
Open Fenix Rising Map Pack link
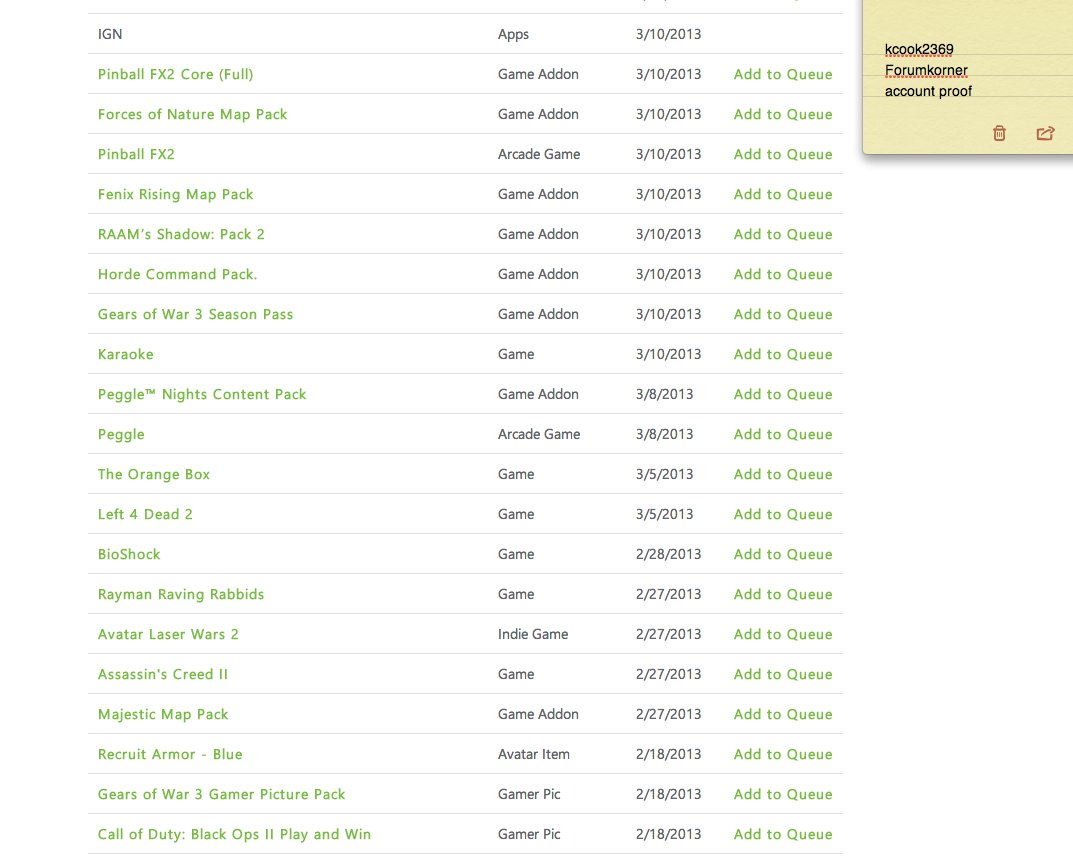click(175, 194)
